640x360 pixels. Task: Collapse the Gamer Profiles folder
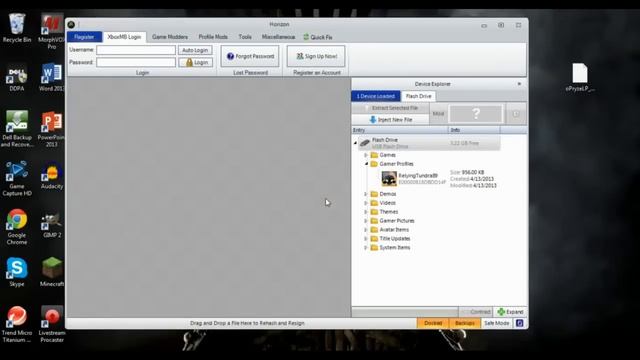pos(366,164)
